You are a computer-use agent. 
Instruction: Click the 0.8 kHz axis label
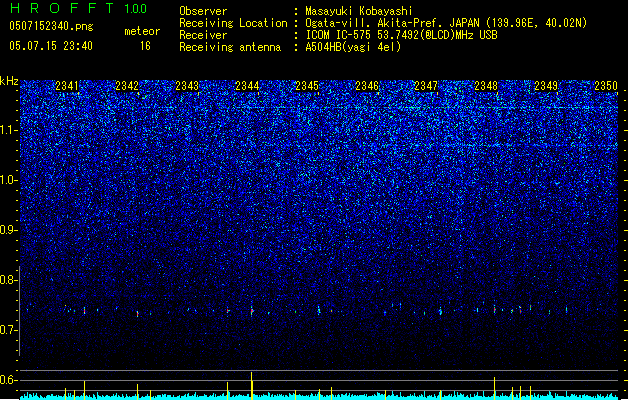[x=8, y=280]
